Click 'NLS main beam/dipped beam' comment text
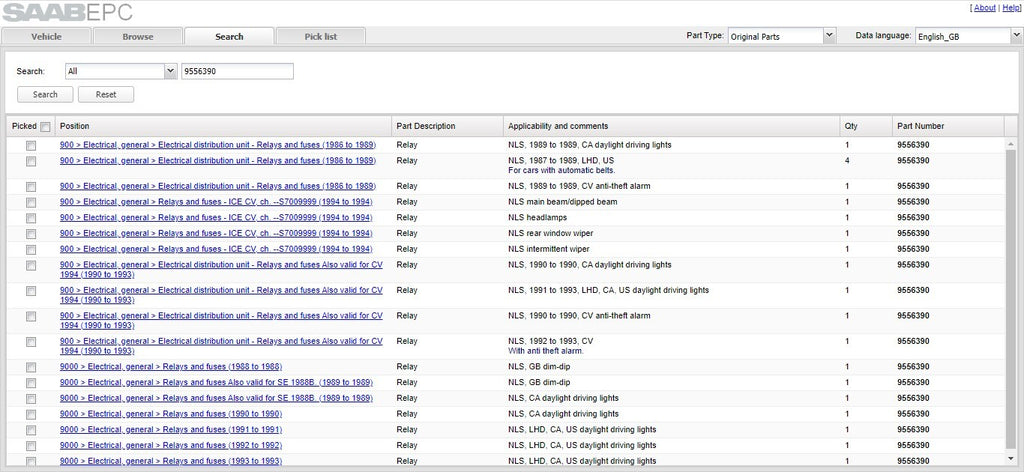Image resolution: width=1024 pixels, height=472 pixels. tap(562, 202)
